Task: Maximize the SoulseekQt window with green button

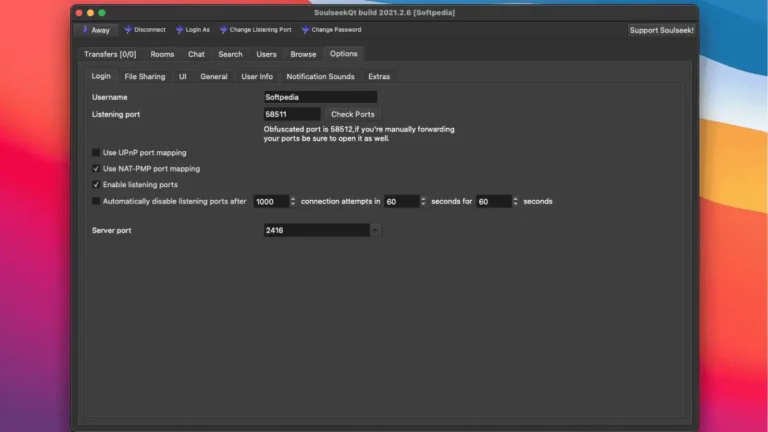Action: pos(102,13)
